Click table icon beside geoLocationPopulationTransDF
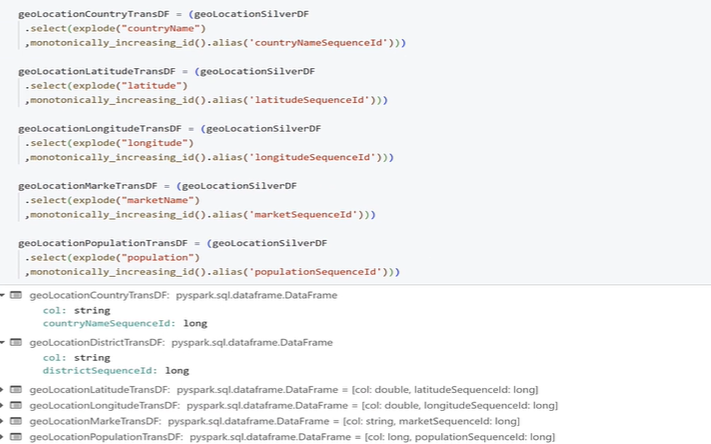 [16, 437]
